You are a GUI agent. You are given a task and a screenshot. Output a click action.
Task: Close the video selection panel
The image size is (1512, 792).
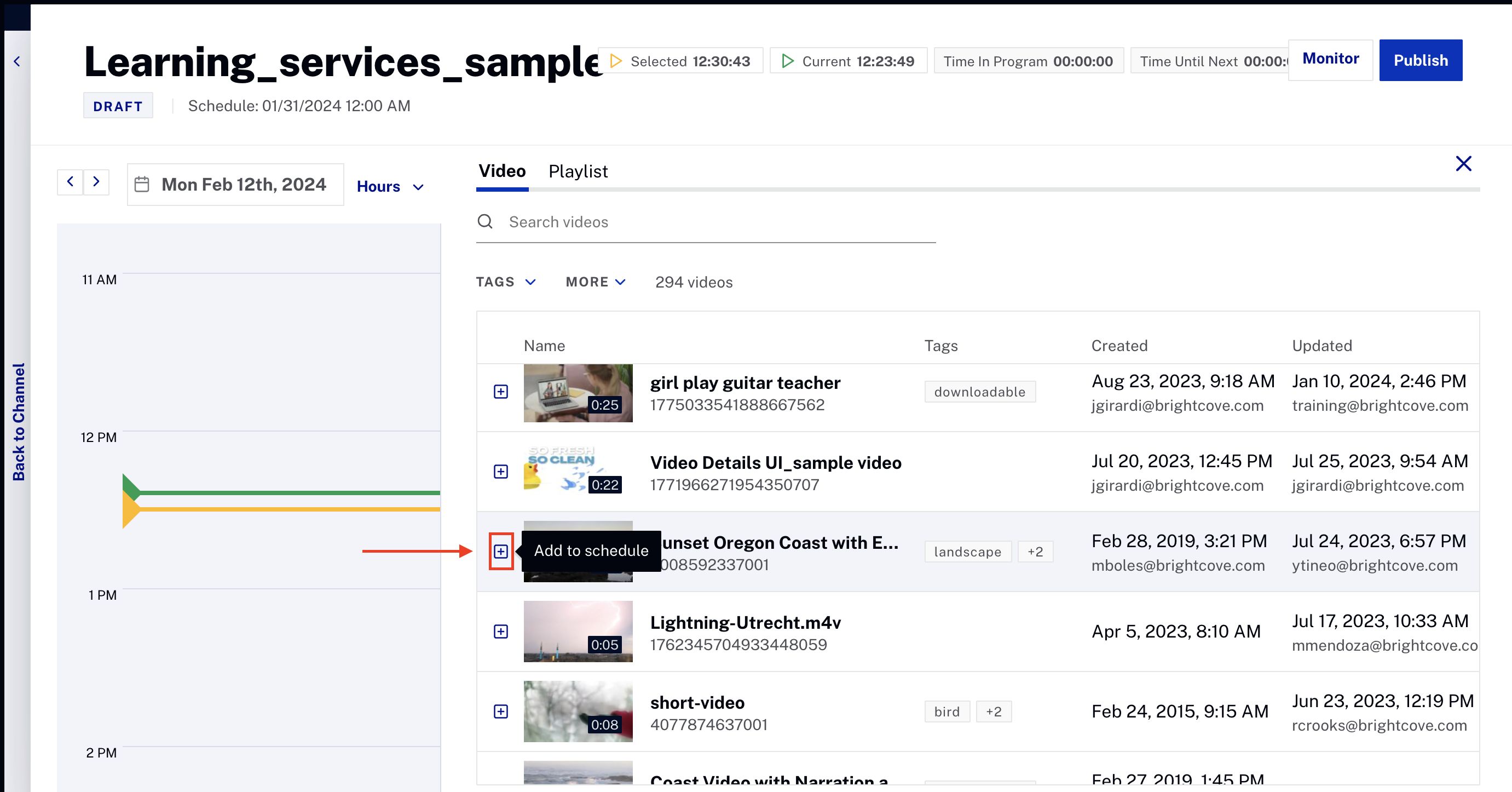coord(1463,164)
